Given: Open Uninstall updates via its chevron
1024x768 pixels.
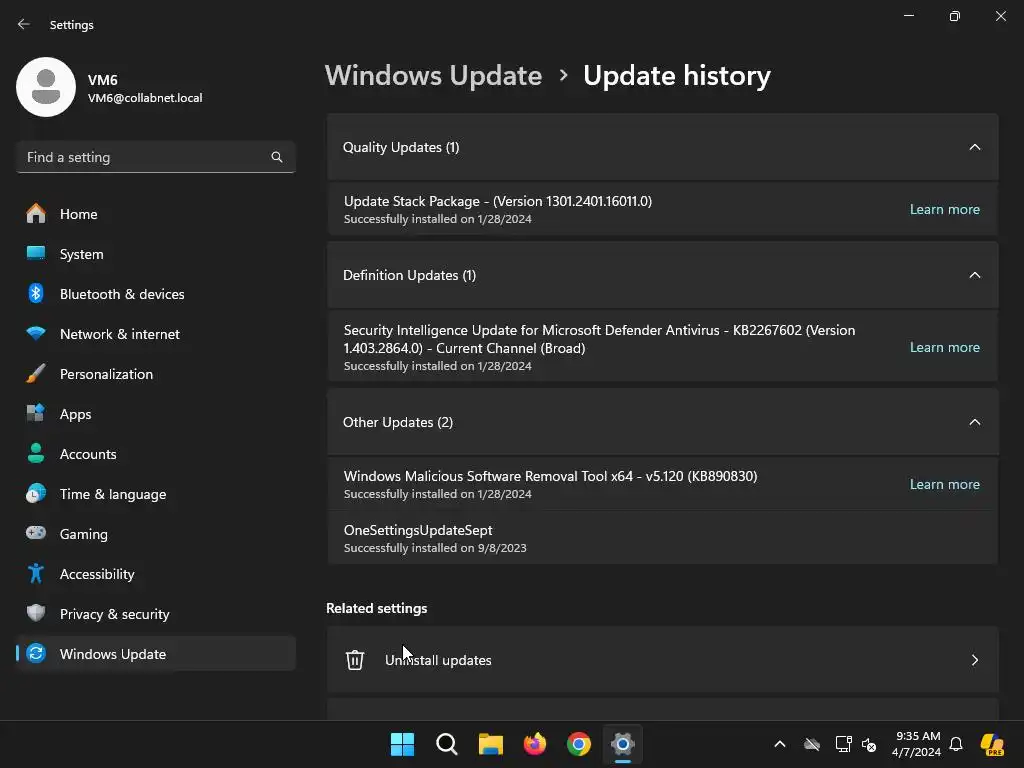Looking at the screenshot, I should (x=974, y=660).
